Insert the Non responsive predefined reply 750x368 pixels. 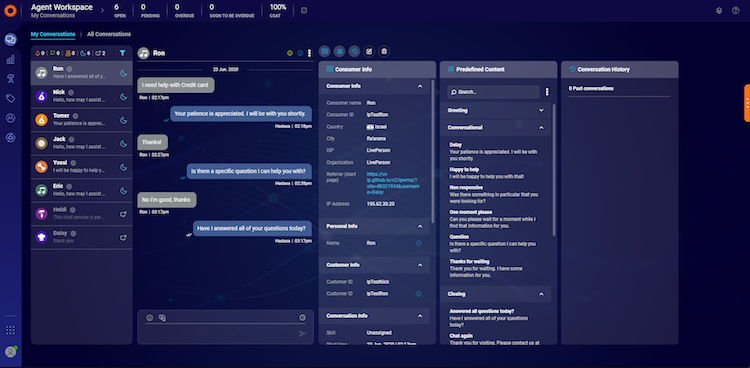tap(494, 195)
